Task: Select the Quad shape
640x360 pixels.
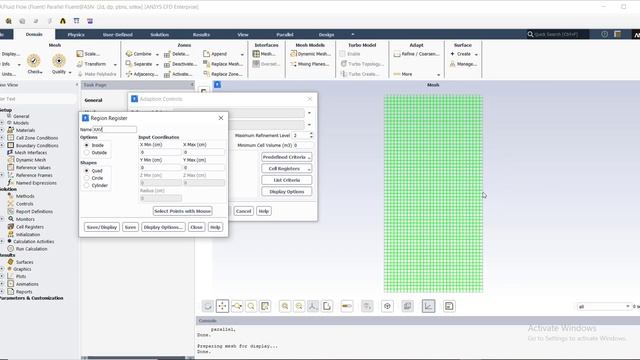Action: coord(87,171)
